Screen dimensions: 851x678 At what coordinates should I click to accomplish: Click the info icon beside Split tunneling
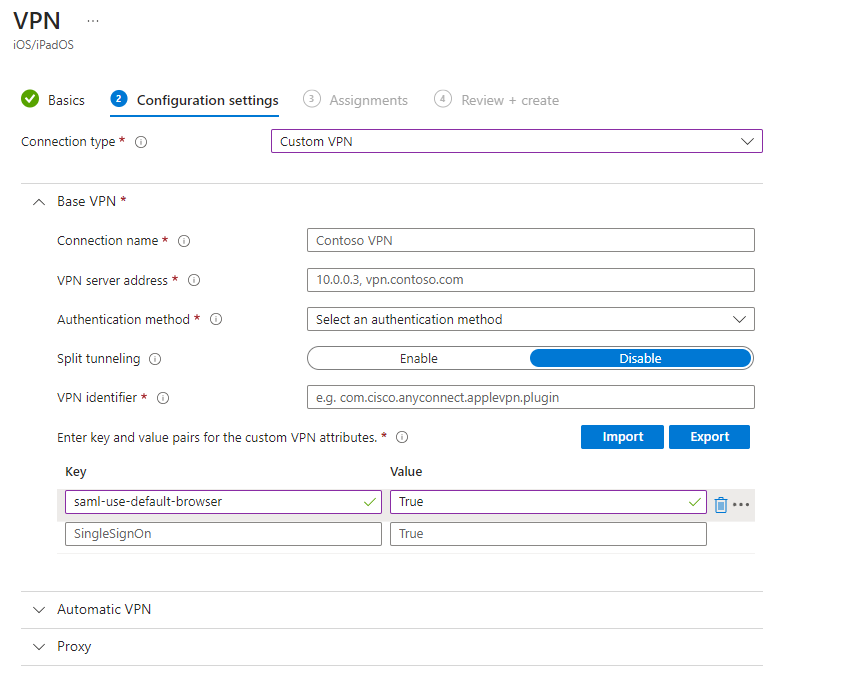point(155,359)
